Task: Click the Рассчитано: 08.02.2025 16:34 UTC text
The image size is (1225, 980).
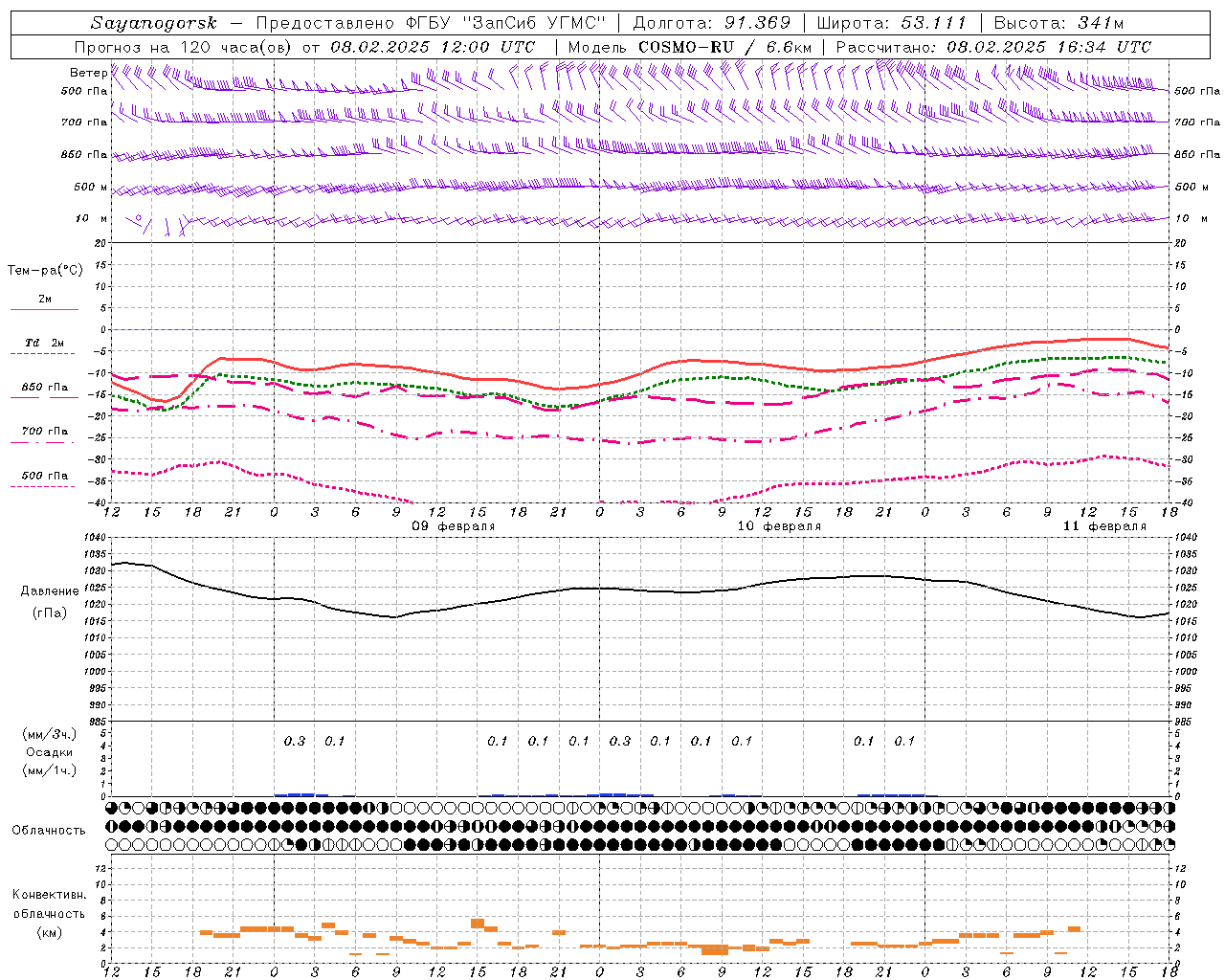Action: click(x=993, y=47)
